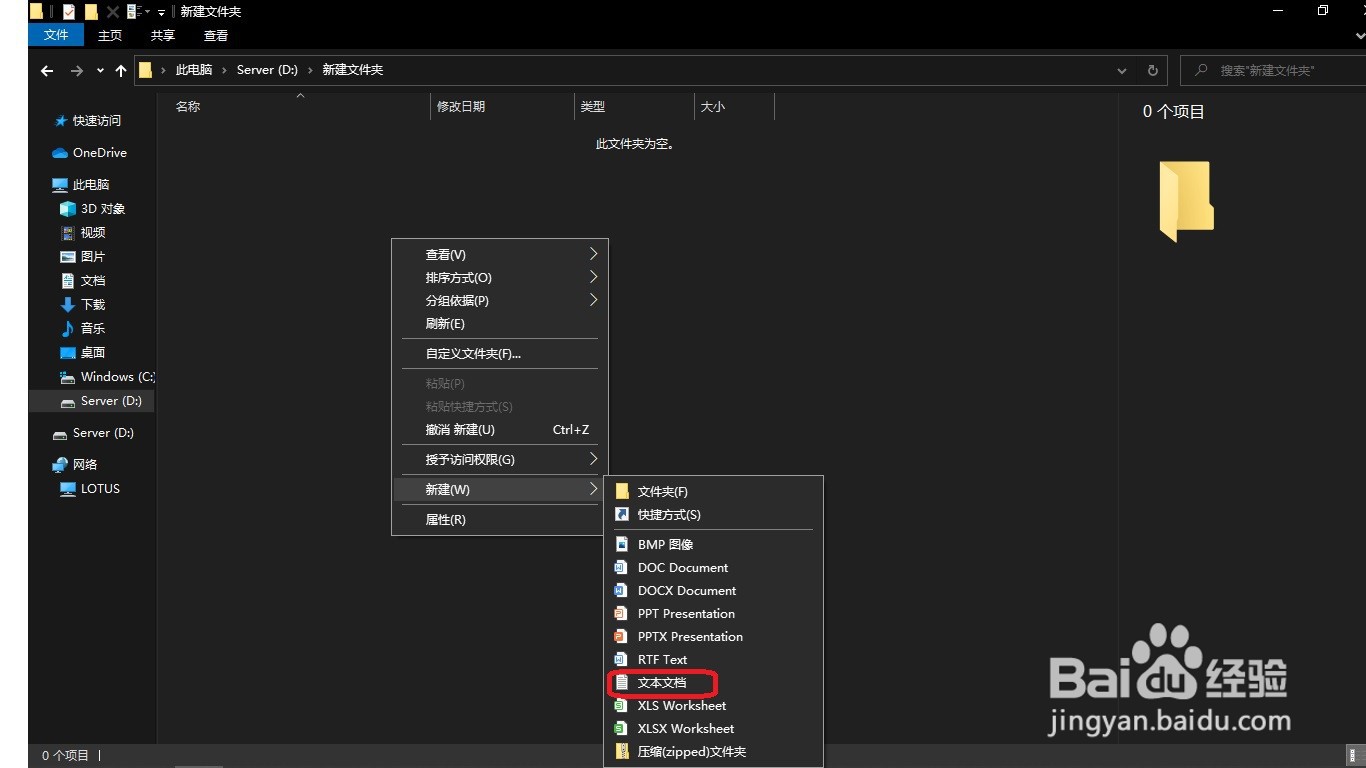Click the new folder icon on Quick Access Toolbar

point(92,11)
